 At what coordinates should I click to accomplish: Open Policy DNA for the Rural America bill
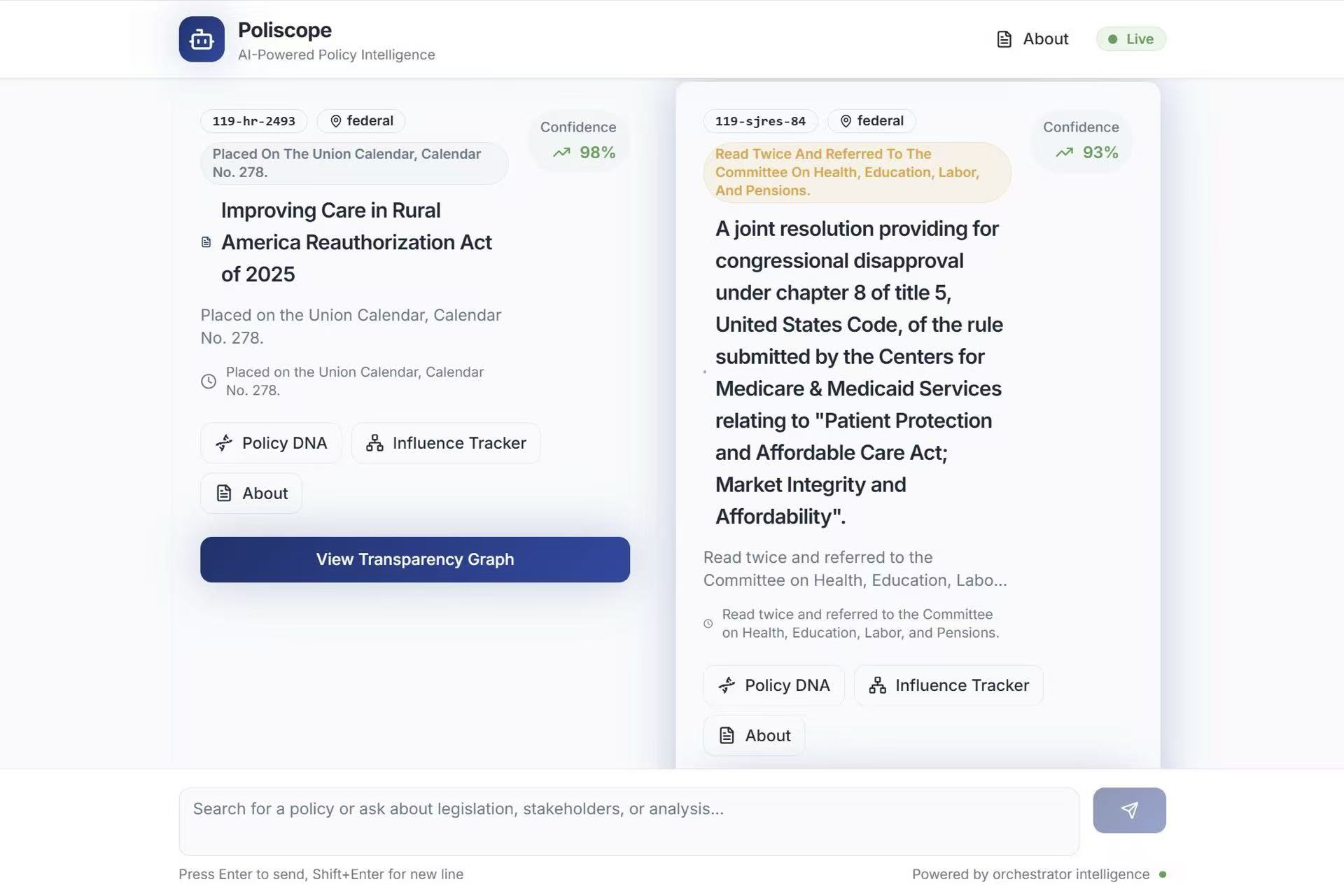pos(271,443)
